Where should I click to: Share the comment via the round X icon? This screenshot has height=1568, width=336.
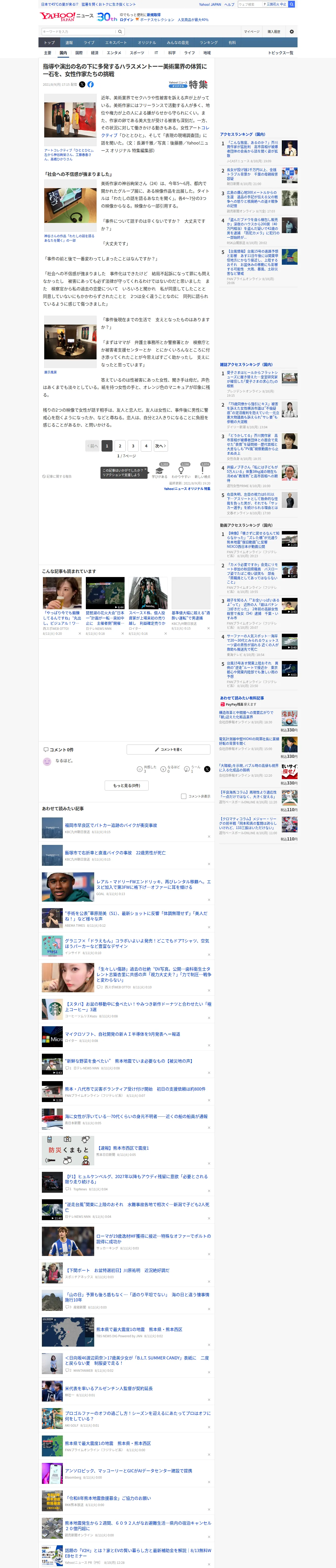point(207,769)
